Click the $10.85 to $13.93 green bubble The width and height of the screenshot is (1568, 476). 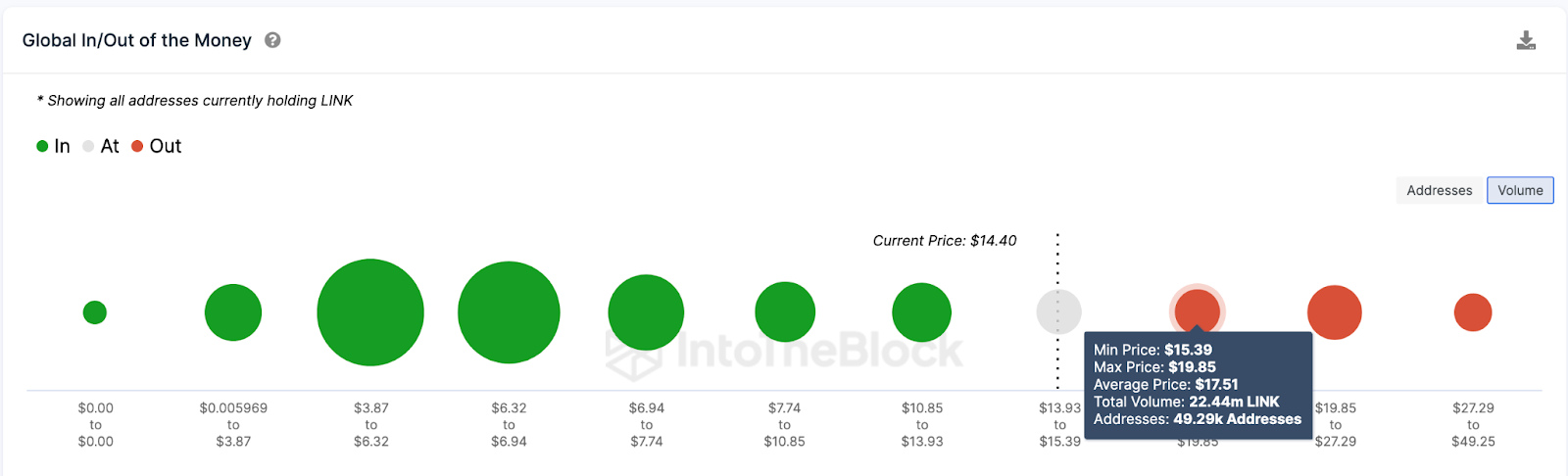[x=921, y=312]
